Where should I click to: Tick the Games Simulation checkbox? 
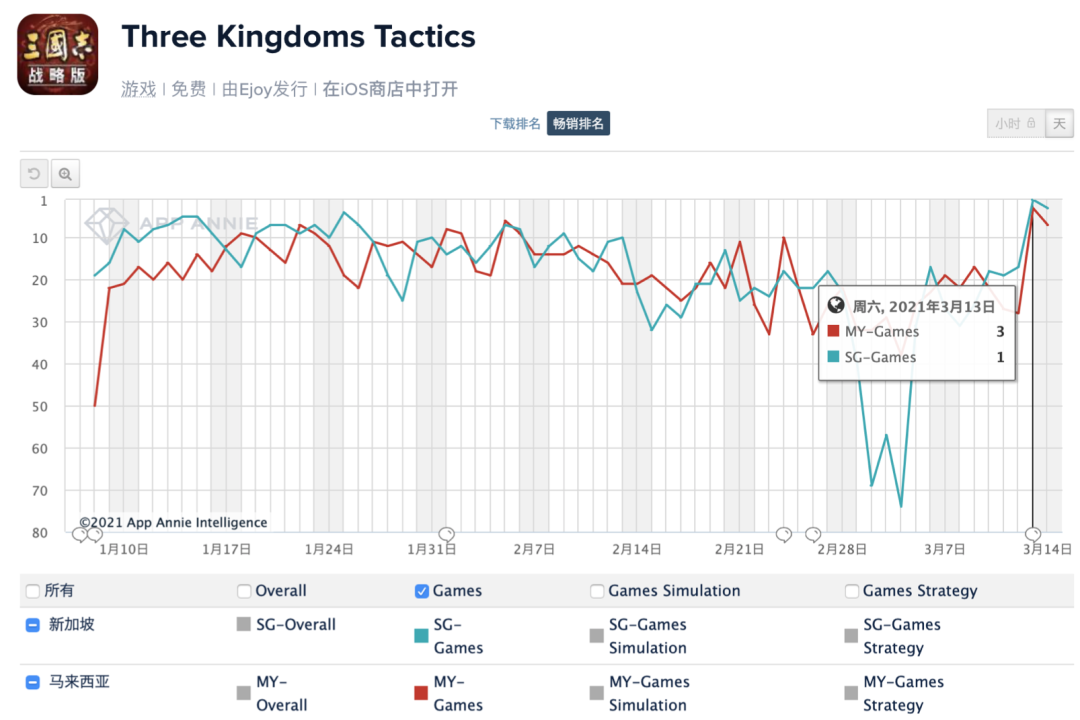coord(597,591)
